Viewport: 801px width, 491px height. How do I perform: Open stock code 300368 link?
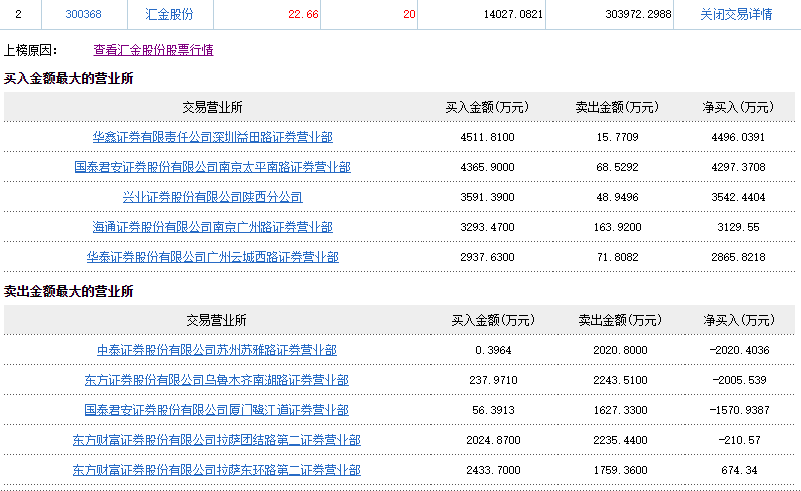point(82,14)
